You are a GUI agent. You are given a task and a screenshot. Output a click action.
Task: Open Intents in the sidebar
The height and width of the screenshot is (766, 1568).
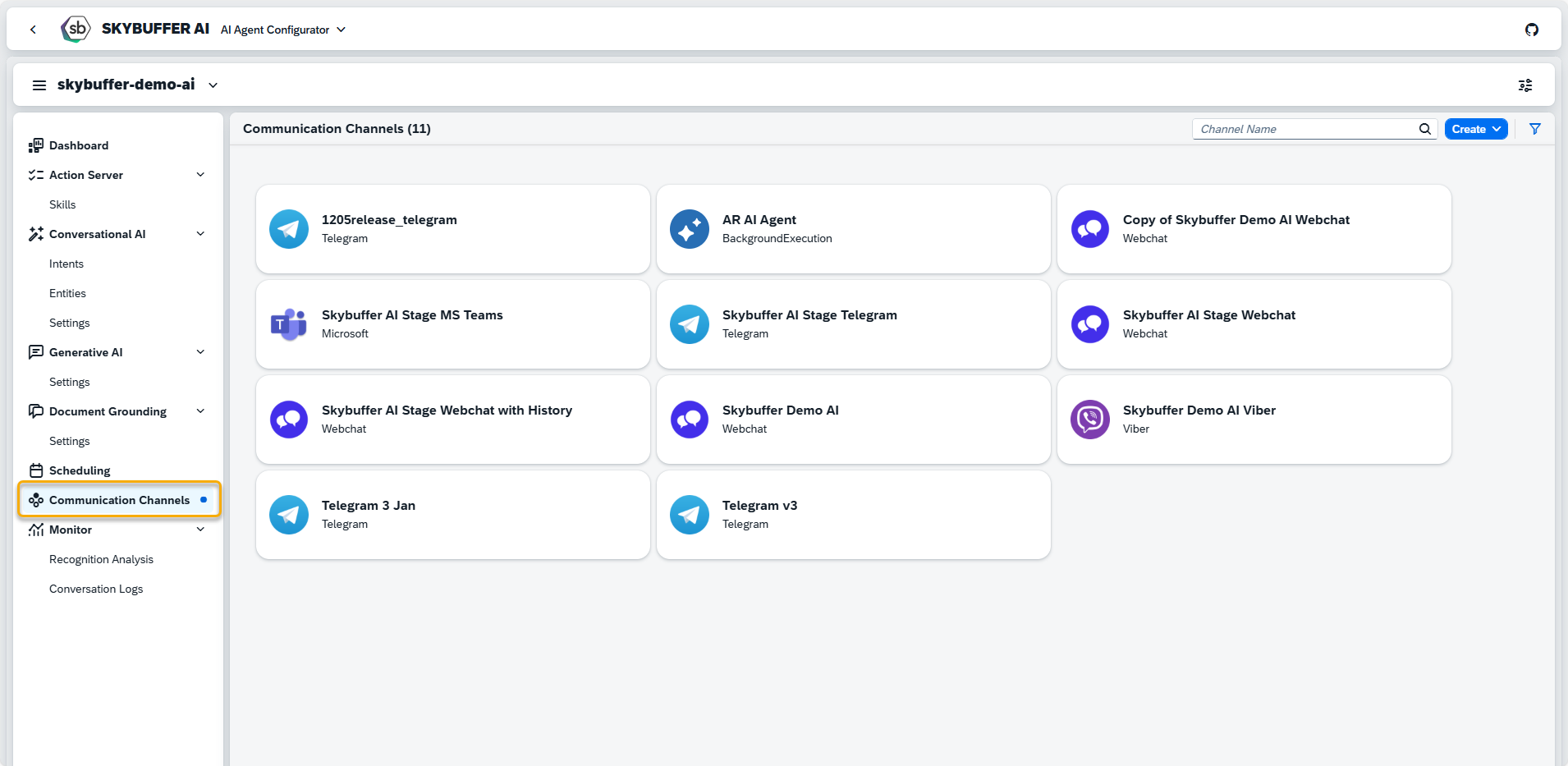click(66, 264)
